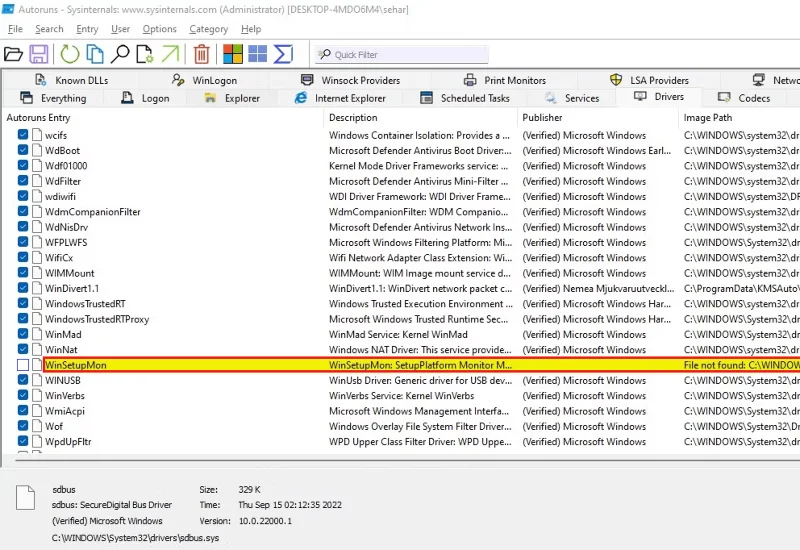Viewport: 800px width, 550px height.
Task: Uncheck the WpdUpFltr entry checkbox
Action: 23,441
